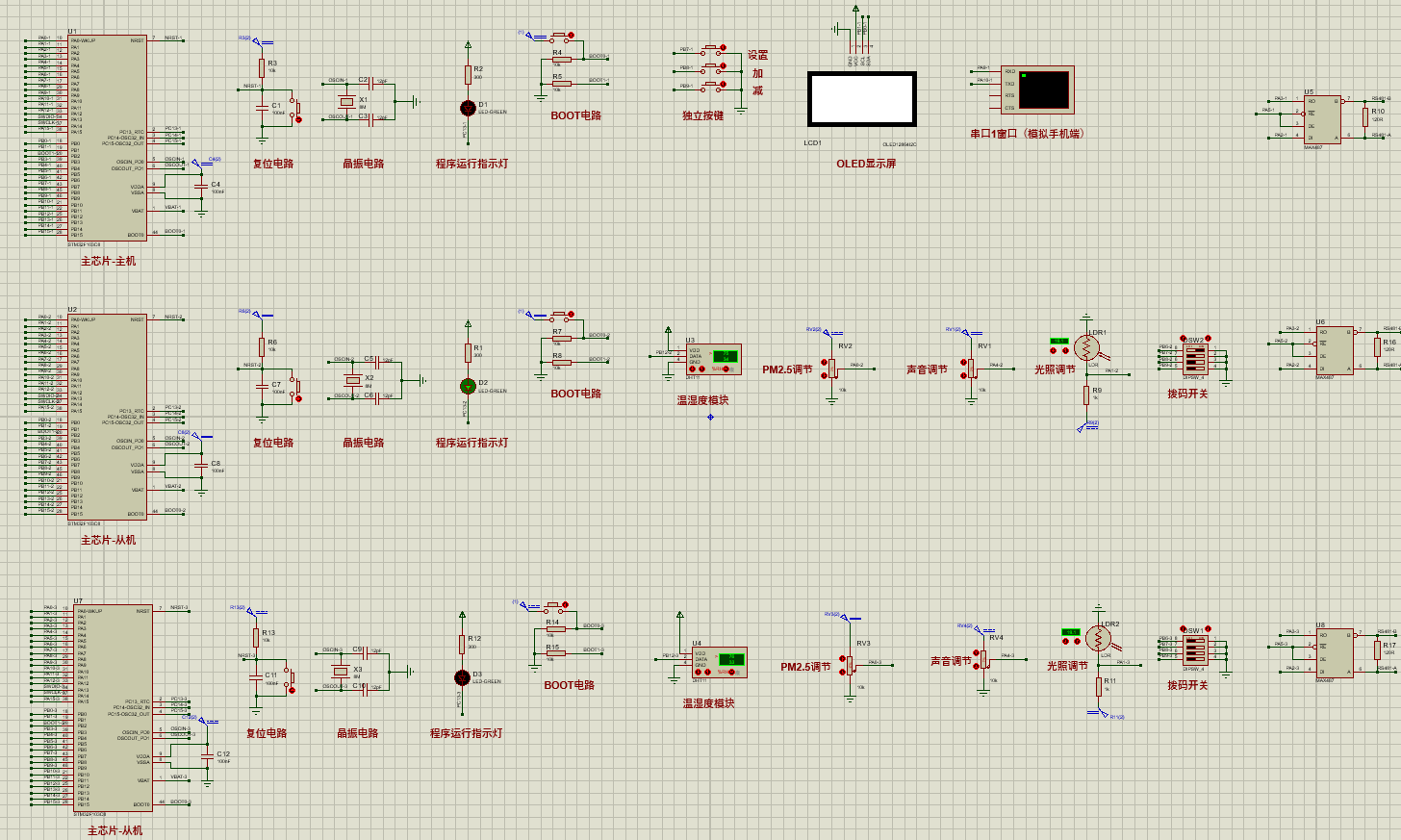This screenshot has height=840, width=1401.
Task: Adjust the RV3 PM2.5 potentiometer
Action: point(852,664)
